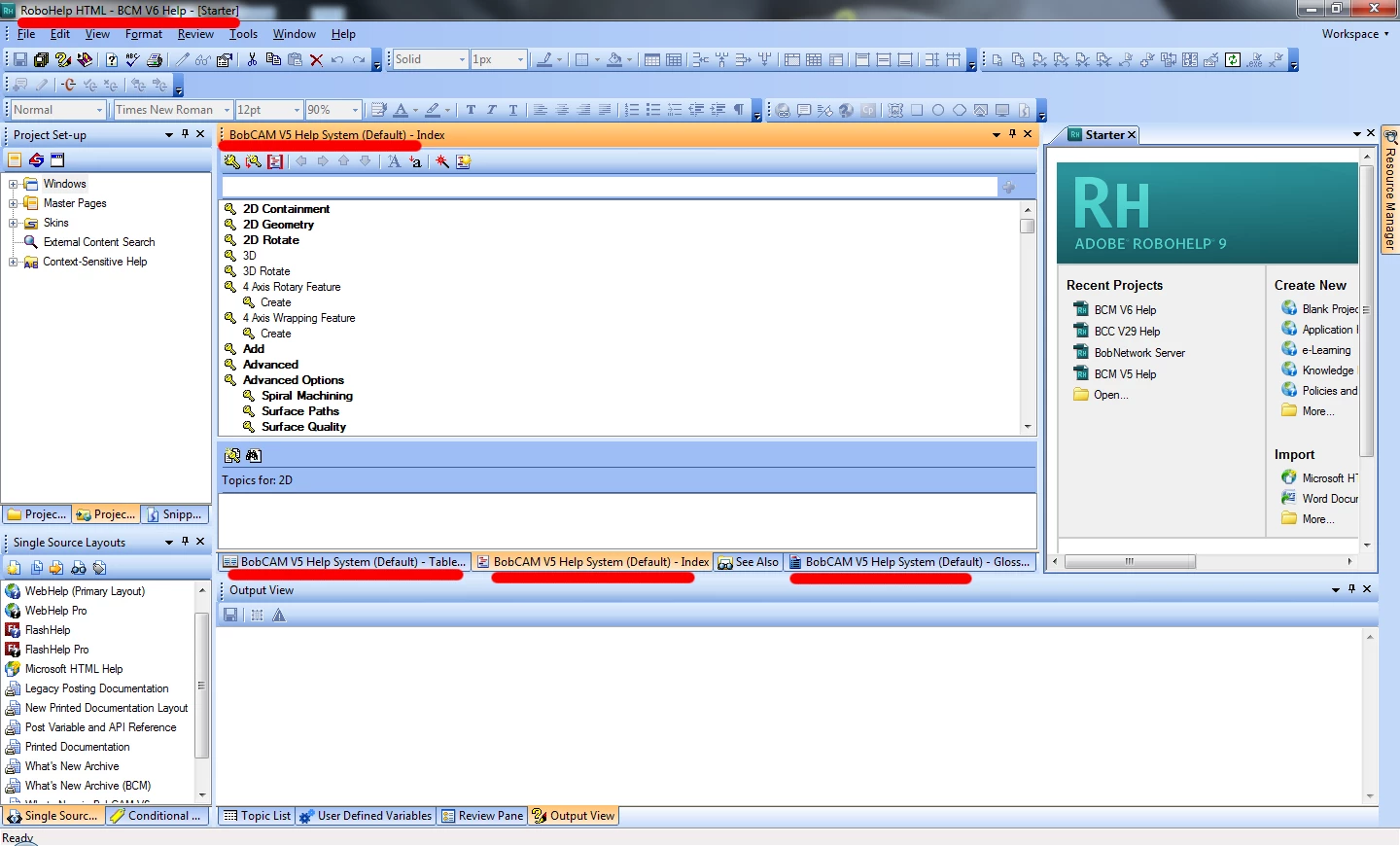Viewport: 1400px width, 846px height.
Task: Click the Copy icon
Action: [x=273, y=59]
